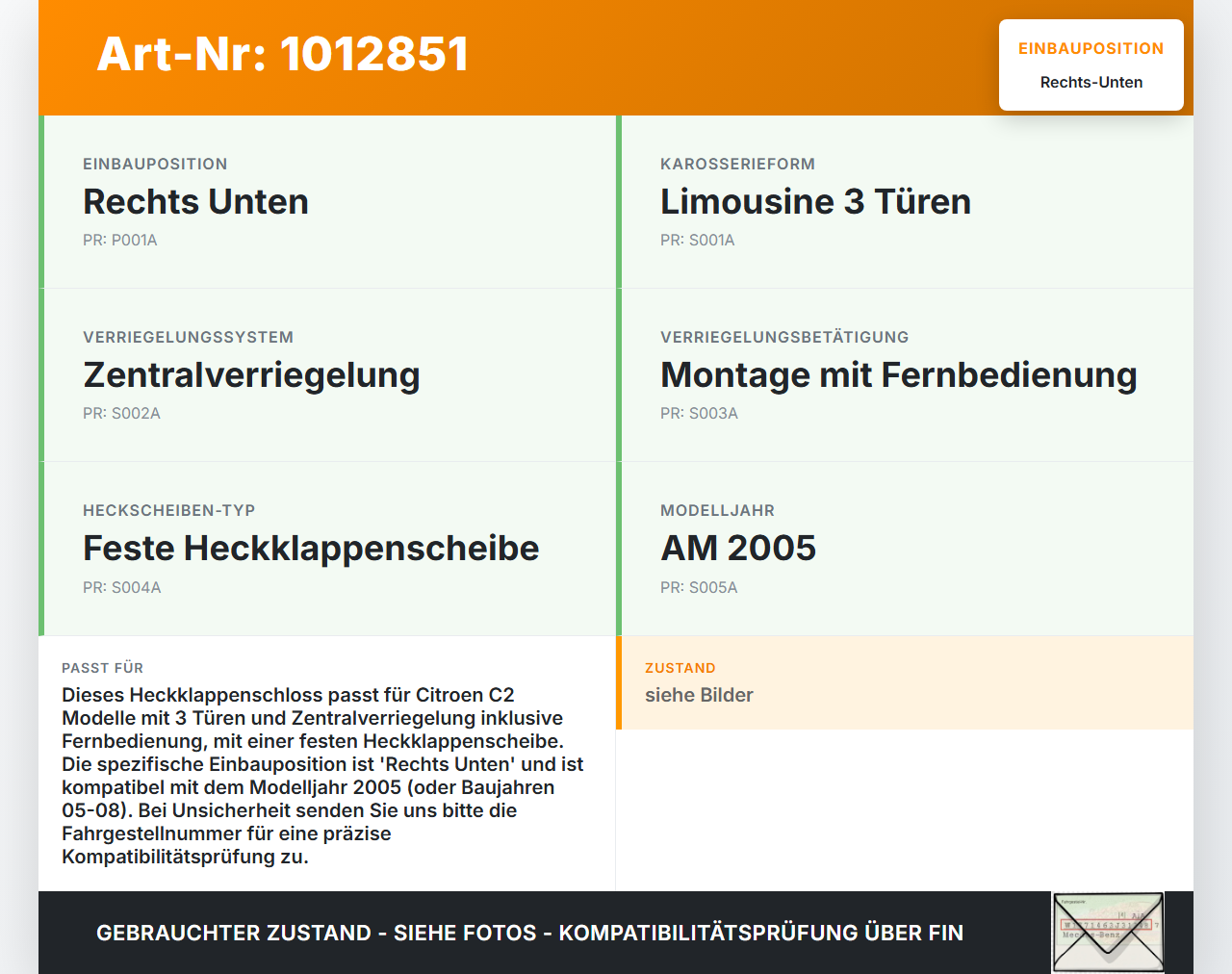Viewport: 1232px width, 974px height.
Task: Click 'Montage mit Fernbedienung' value
Action: pyautogui.click(x=899, y=375)
